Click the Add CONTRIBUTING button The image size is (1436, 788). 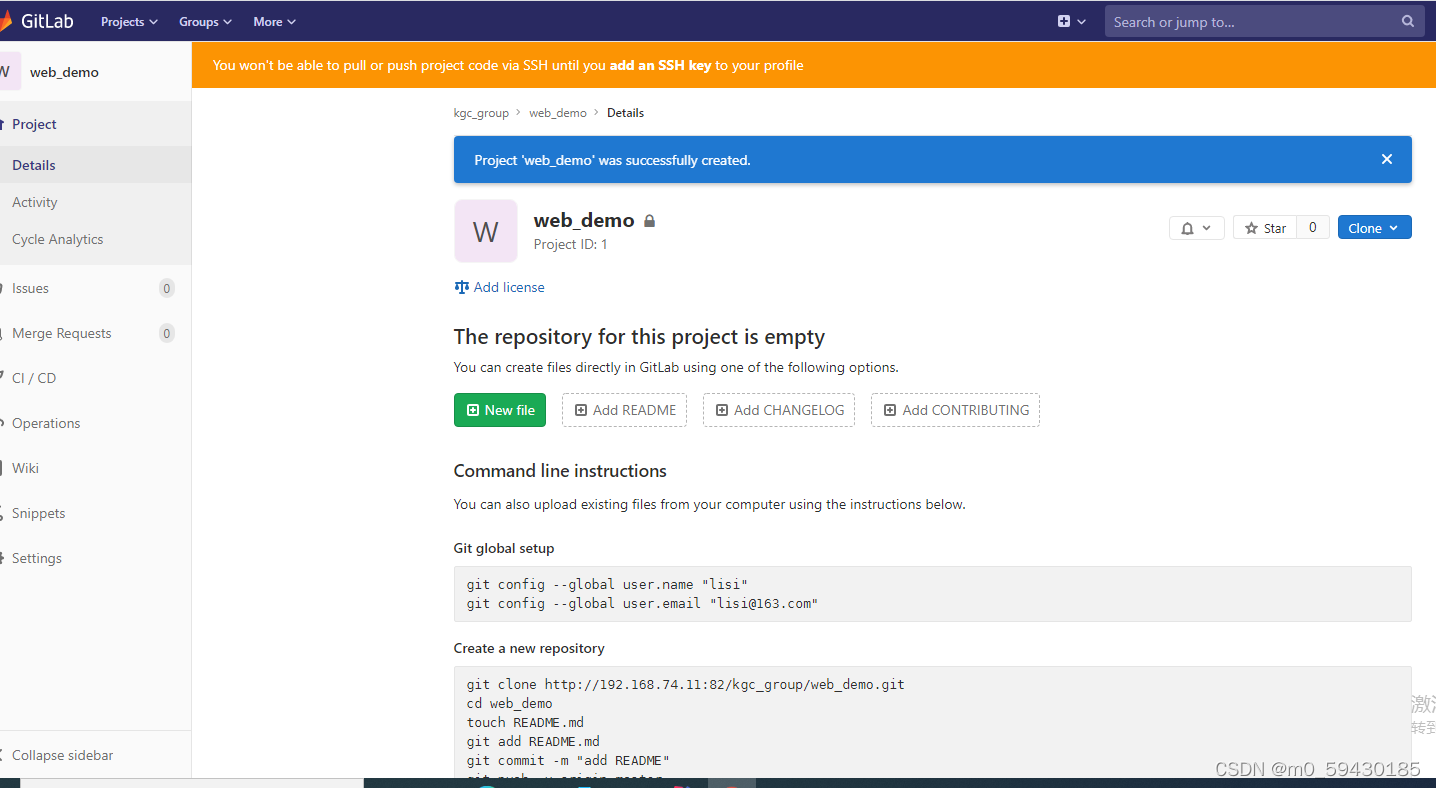(955, 410)
